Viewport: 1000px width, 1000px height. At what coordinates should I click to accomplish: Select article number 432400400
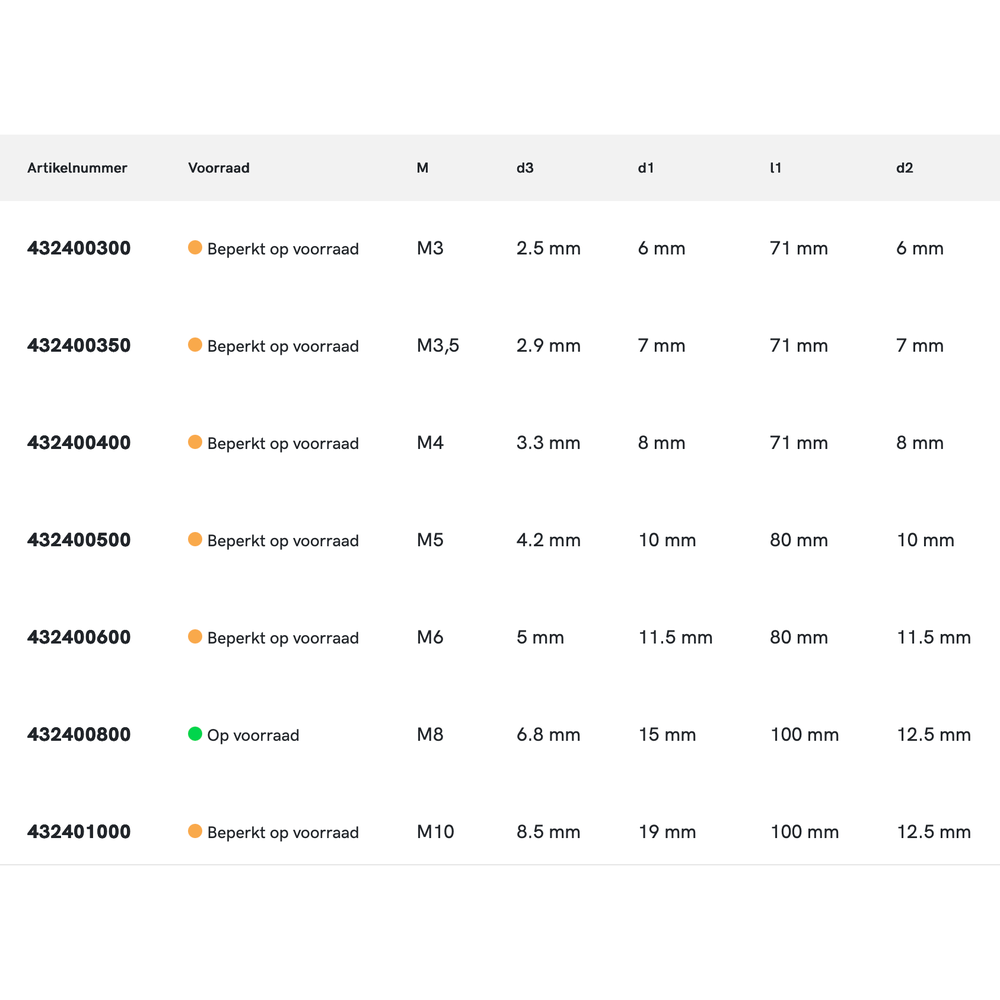click(x=79, y=443)
